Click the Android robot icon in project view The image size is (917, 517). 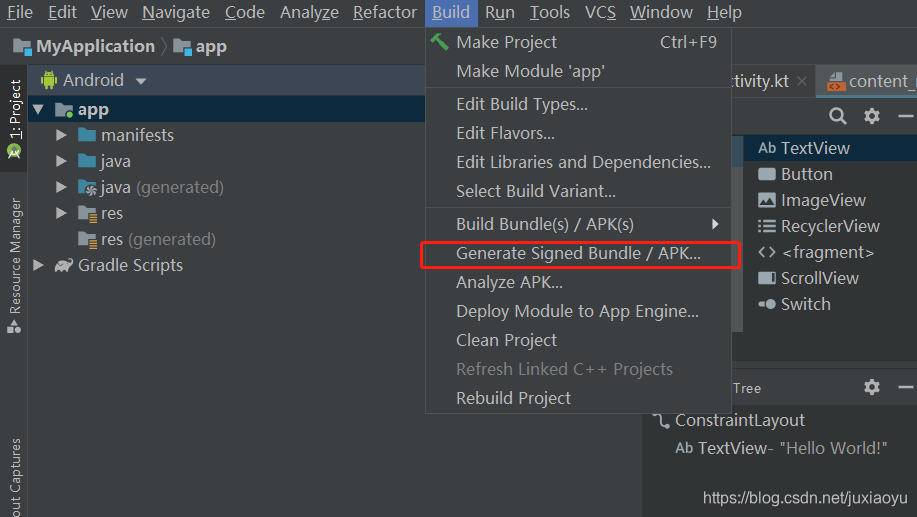click(49, 80)
